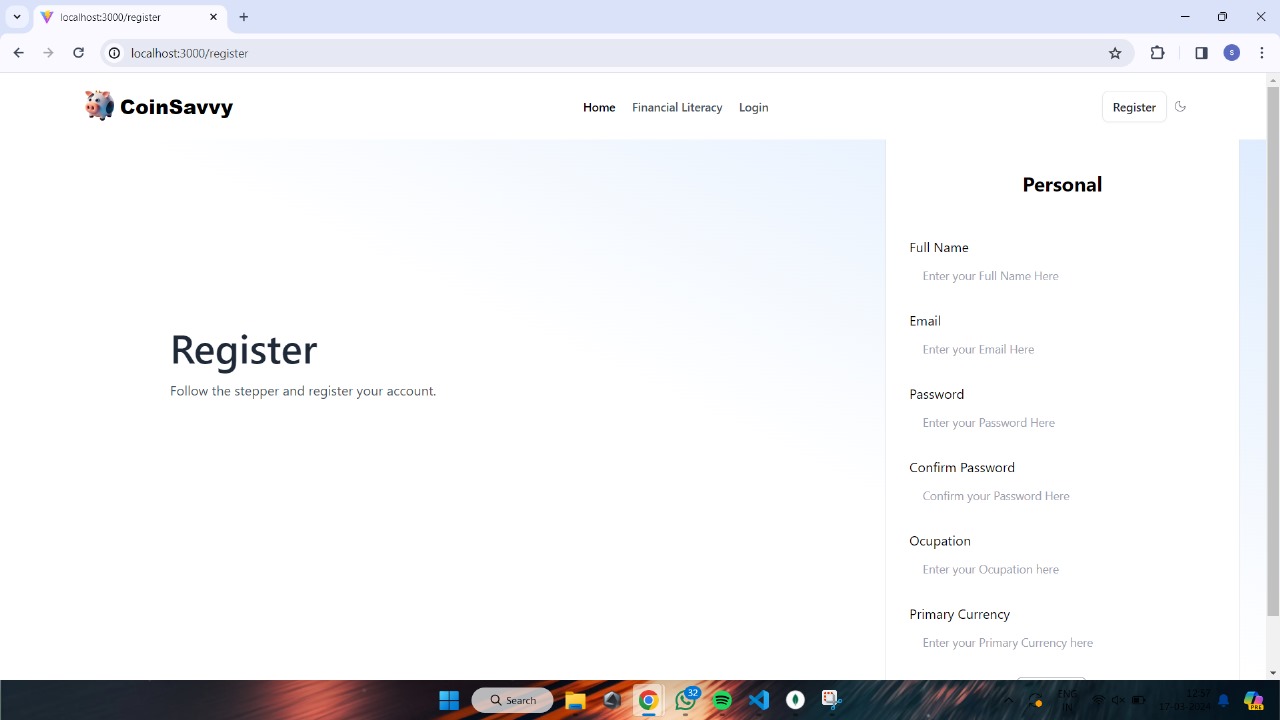Viewport: 1280px width, 720px height.
Task: Toggle dark mode with the moon icon
Action: [x=1180, y=107]
